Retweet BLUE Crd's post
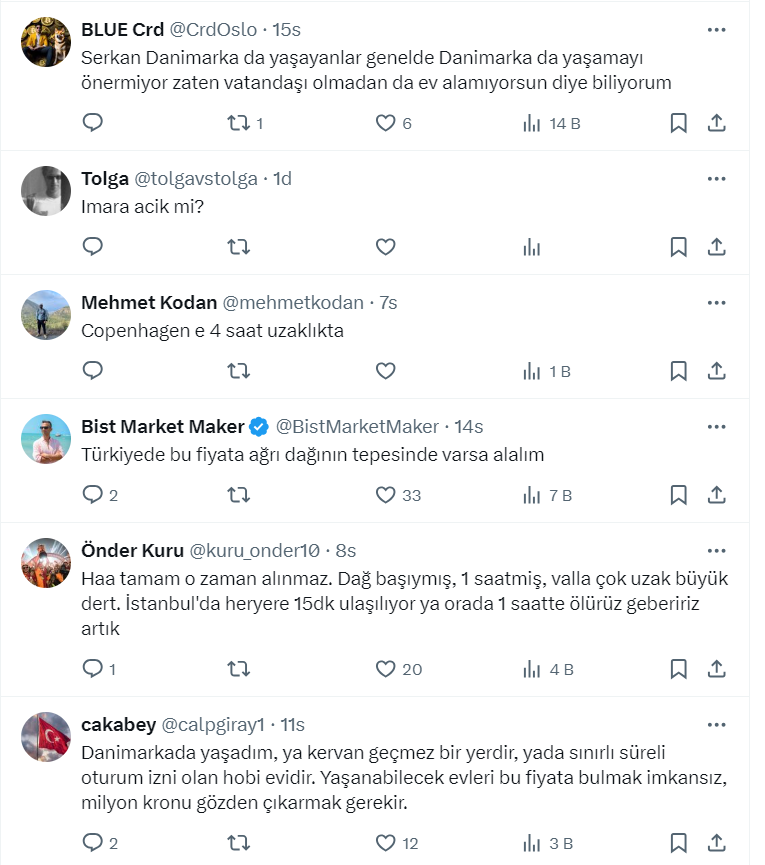The image size is (765, 865). 239,123
